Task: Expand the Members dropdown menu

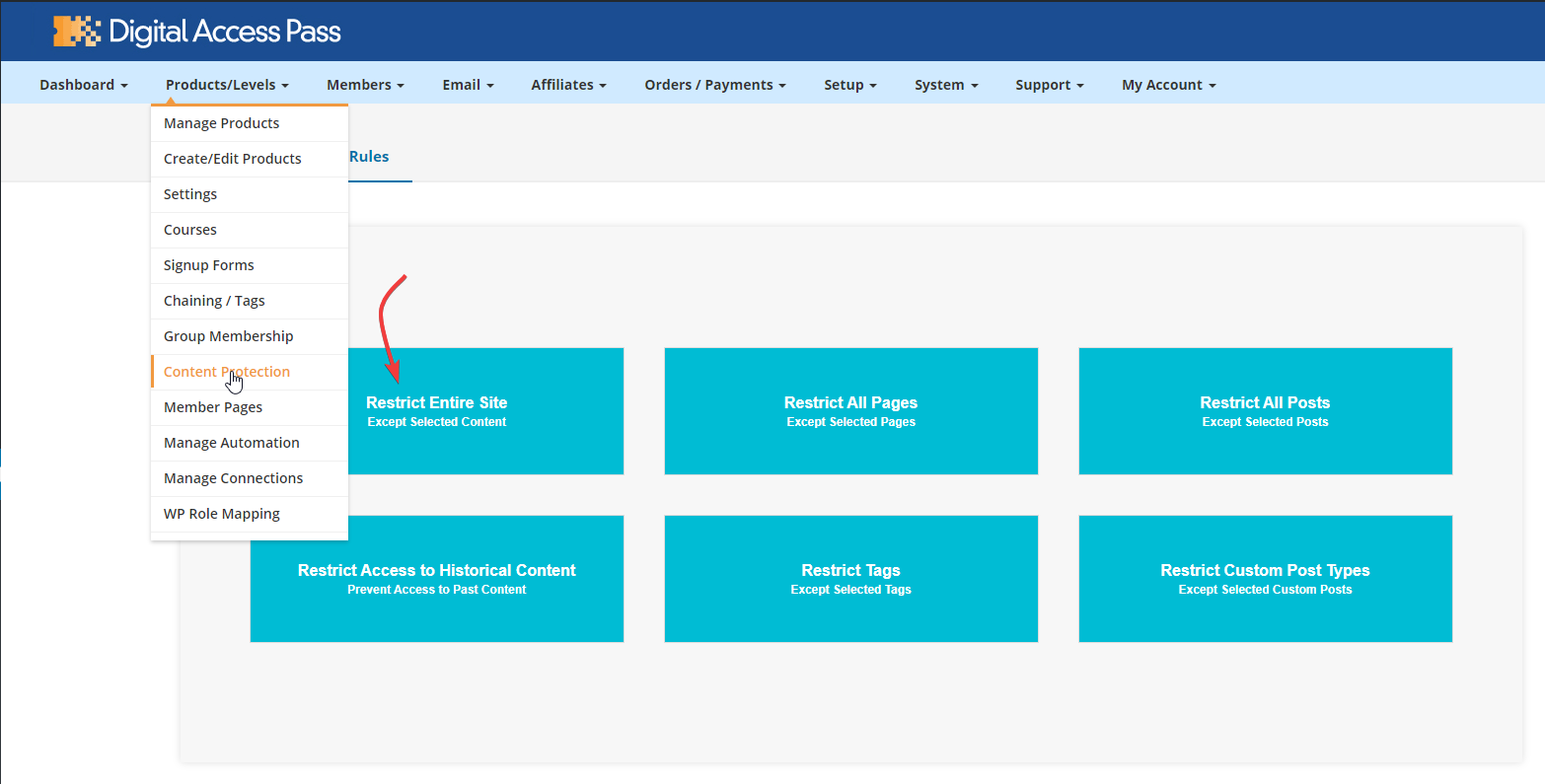Action: [365, 85]
